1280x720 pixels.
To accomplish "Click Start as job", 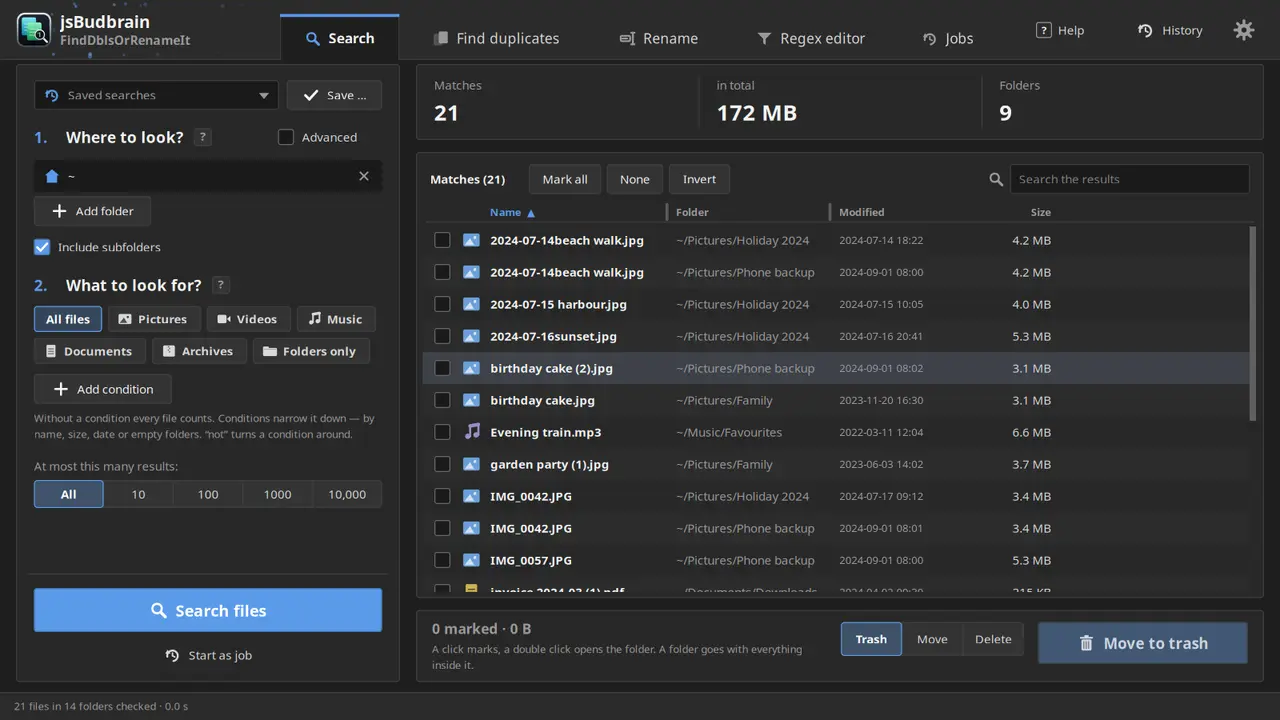I will [208, 655].
